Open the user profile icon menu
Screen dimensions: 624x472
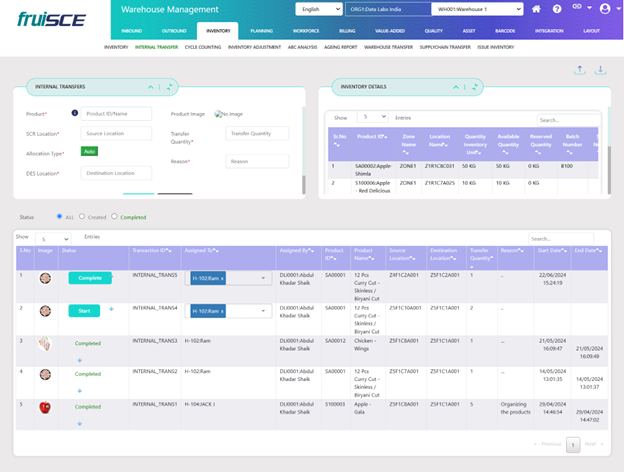[x=606, y=9]
